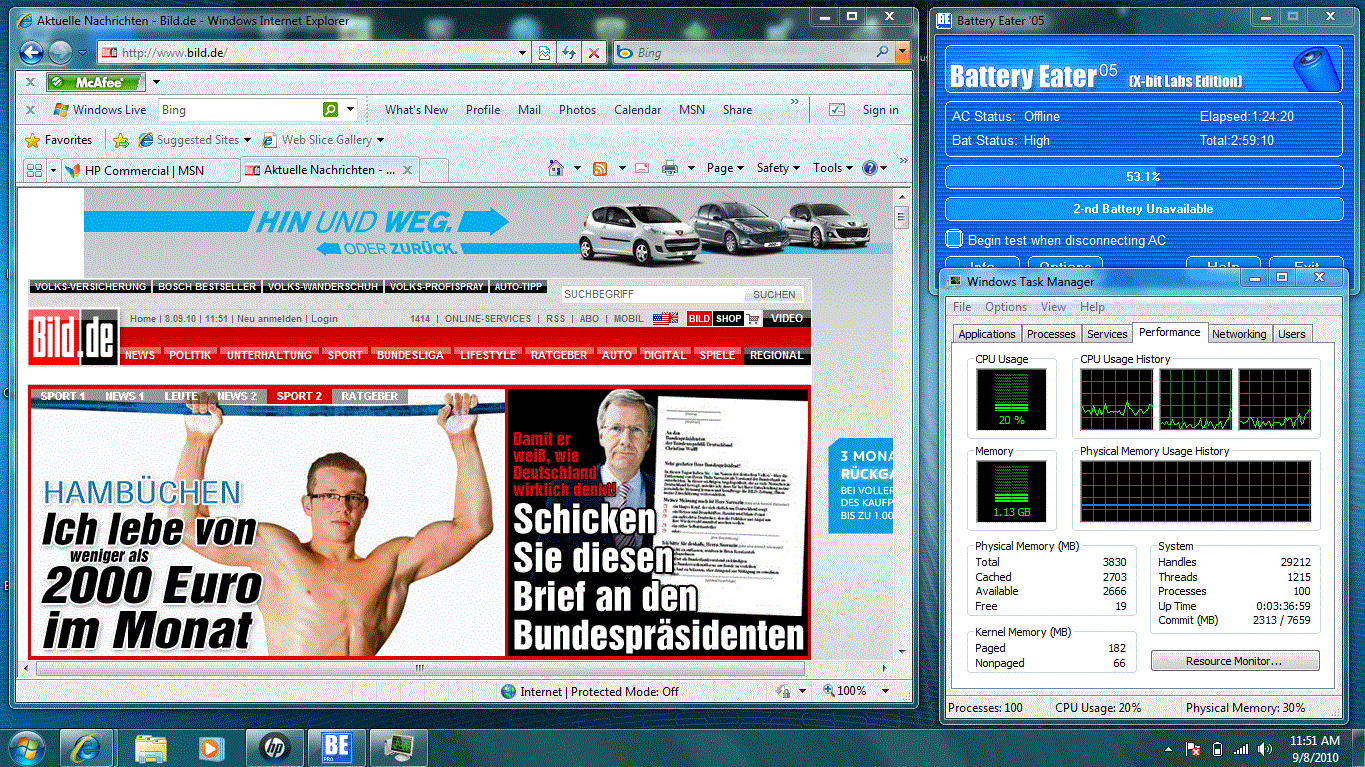Click the Photos link in Windows Live toolbar
The width and height of the screenshot is (1365, 767).
tap(577, 110)
